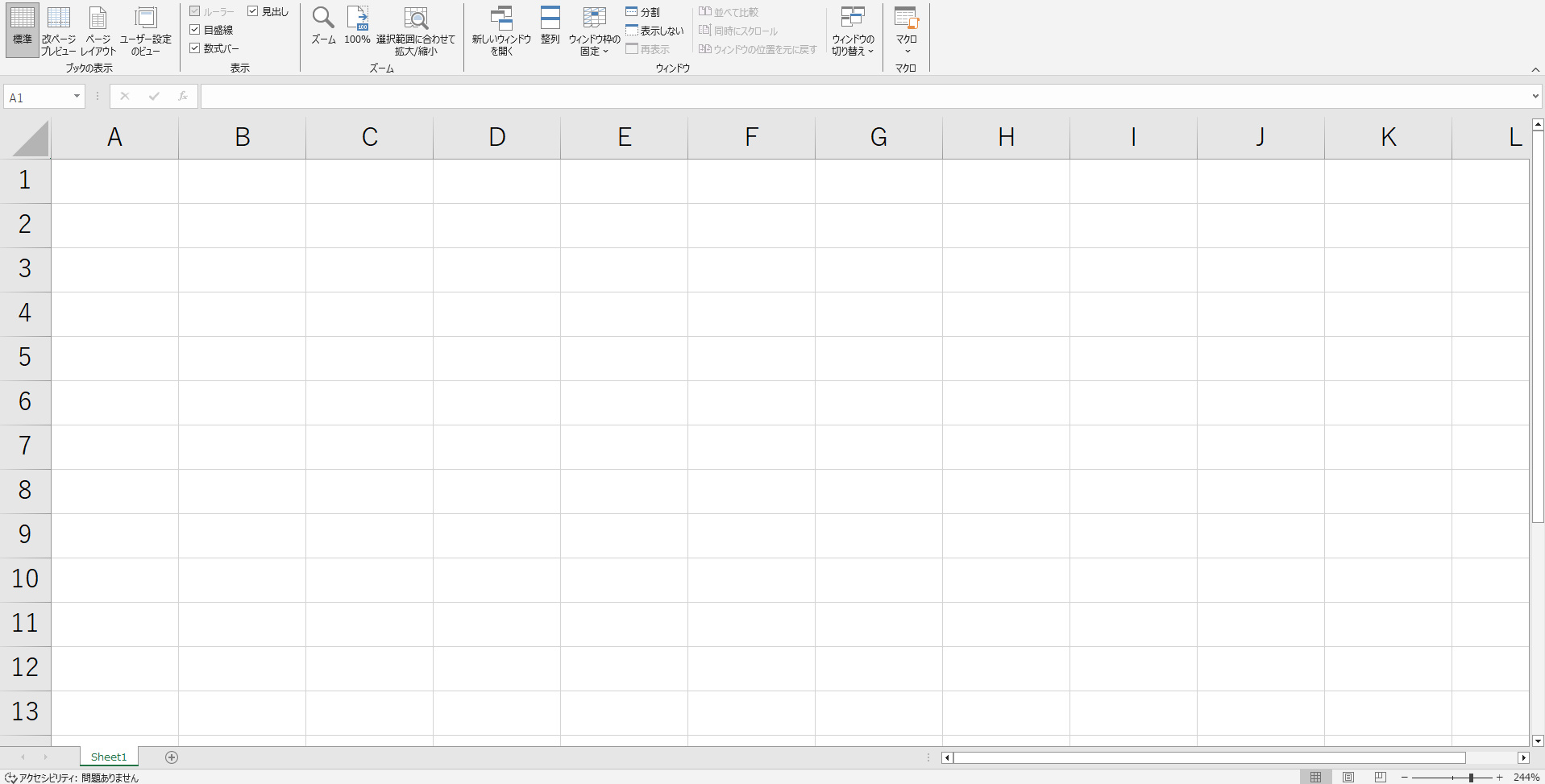
Task: Click the horizontal scrollbar thumb
Action: pos(1209,757)
